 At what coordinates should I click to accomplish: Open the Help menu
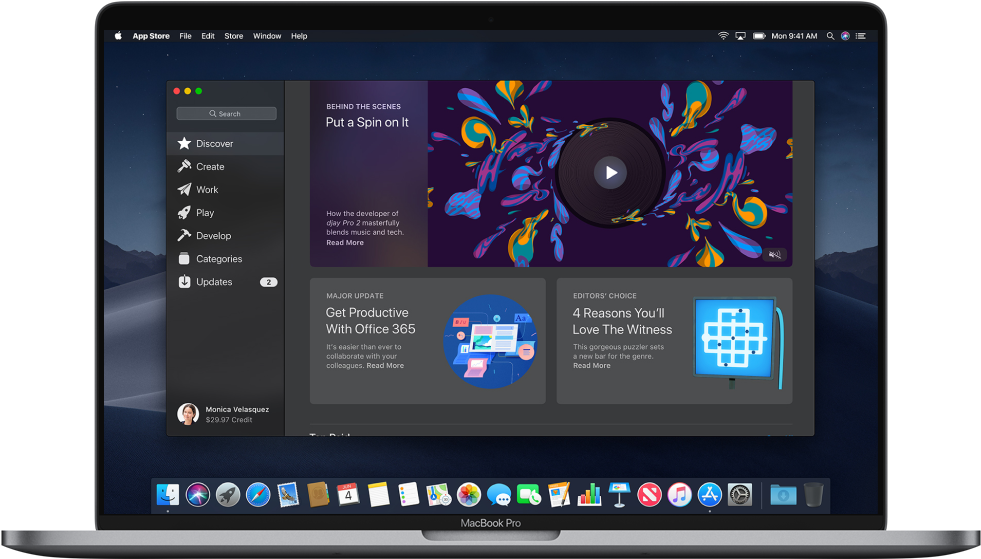click(299, 36)
